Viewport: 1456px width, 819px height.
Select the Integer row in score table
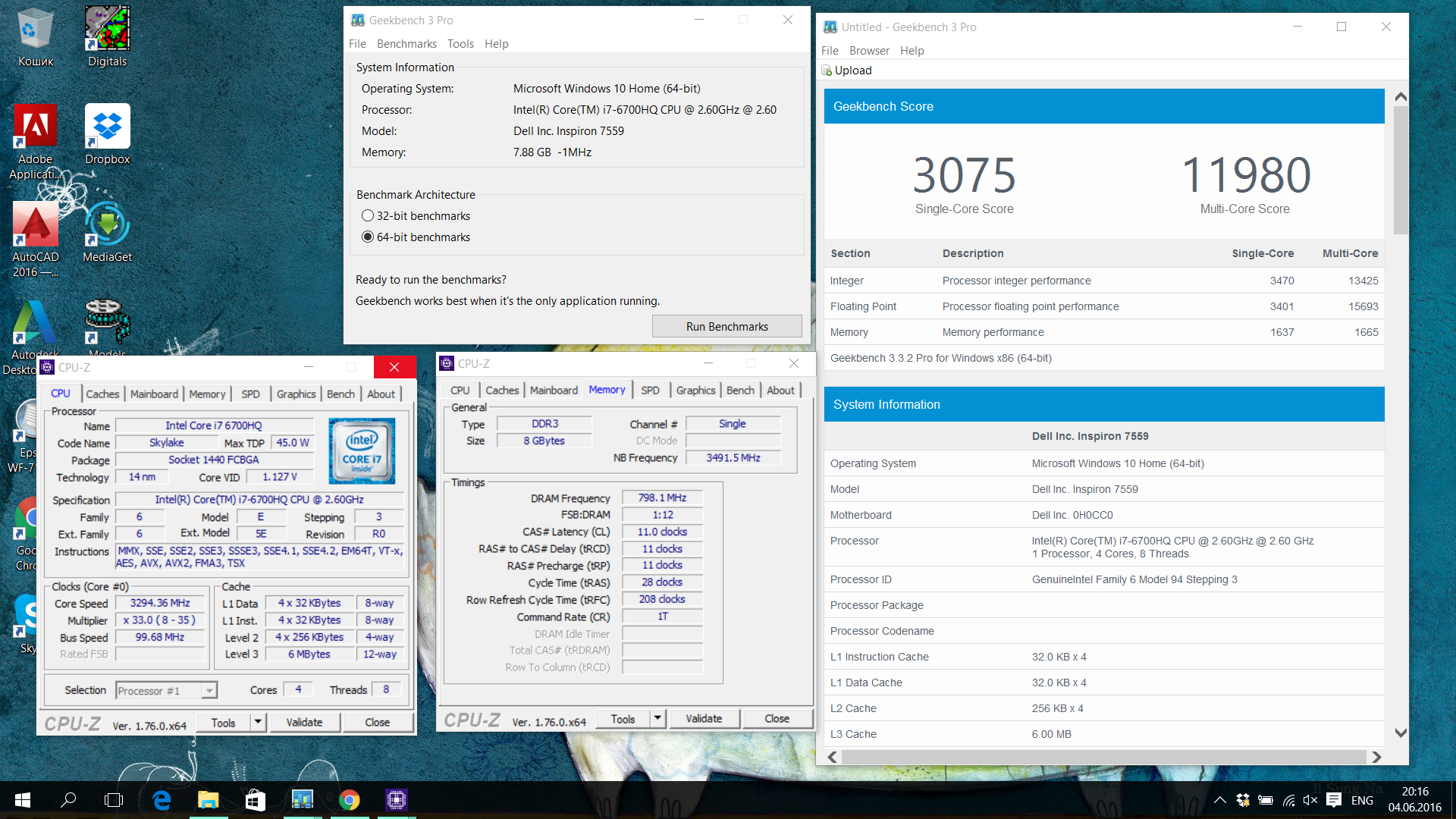1104,281
